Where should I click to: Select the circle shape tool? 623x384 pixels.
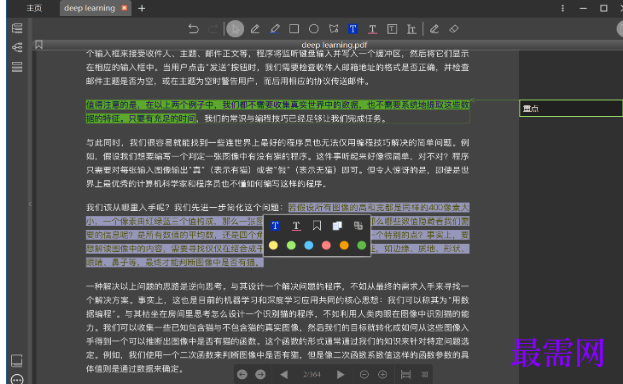(x=314, y=29)
